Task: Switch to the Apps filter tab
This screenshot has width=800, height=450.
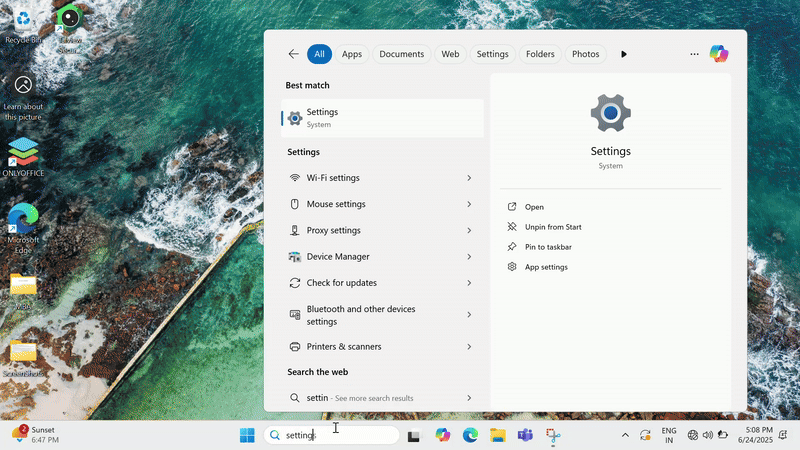Action: [352, 54]
